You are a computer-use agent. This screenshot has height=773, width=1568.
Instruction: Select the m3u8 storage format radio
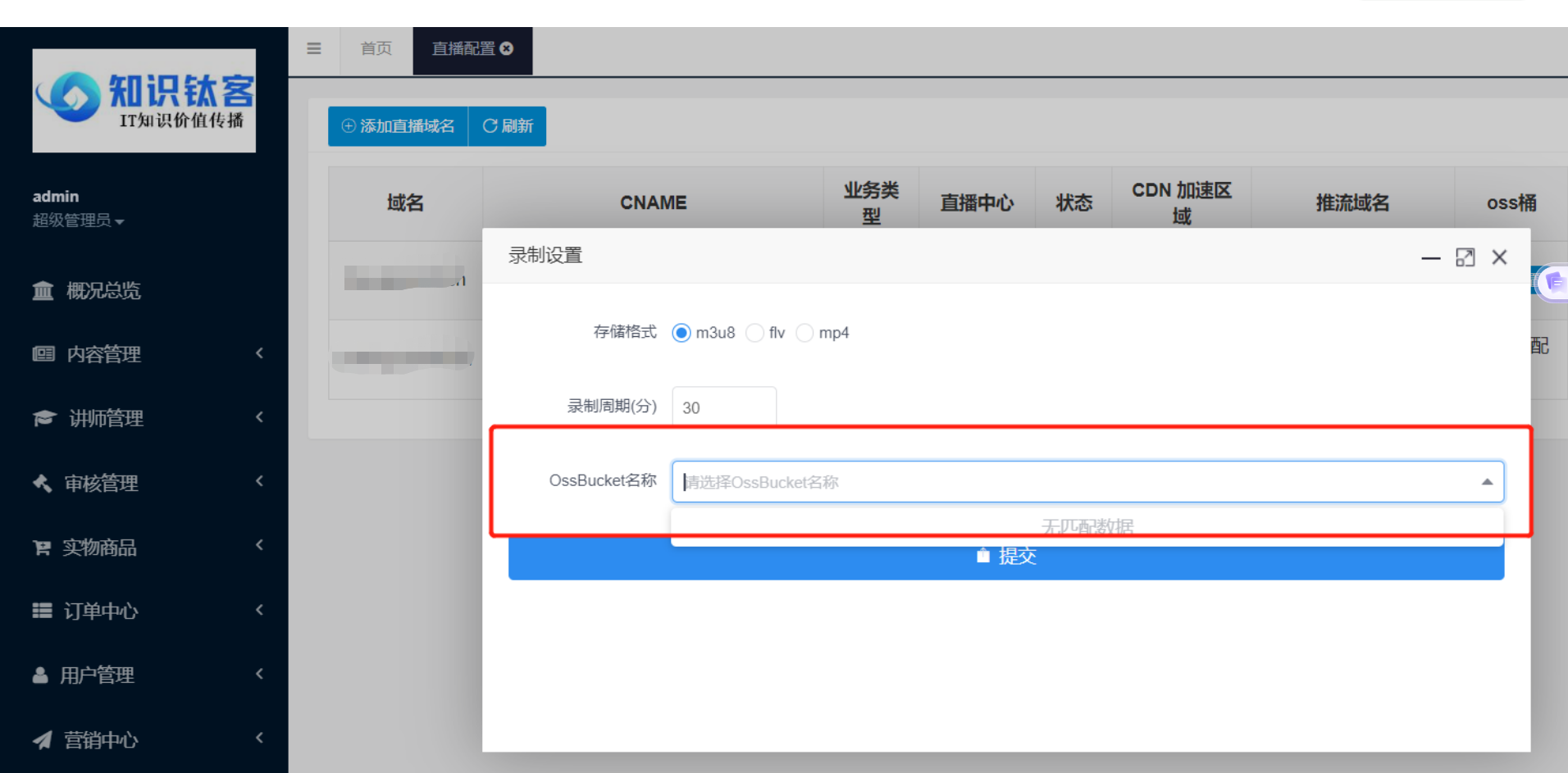coord(681,333)
